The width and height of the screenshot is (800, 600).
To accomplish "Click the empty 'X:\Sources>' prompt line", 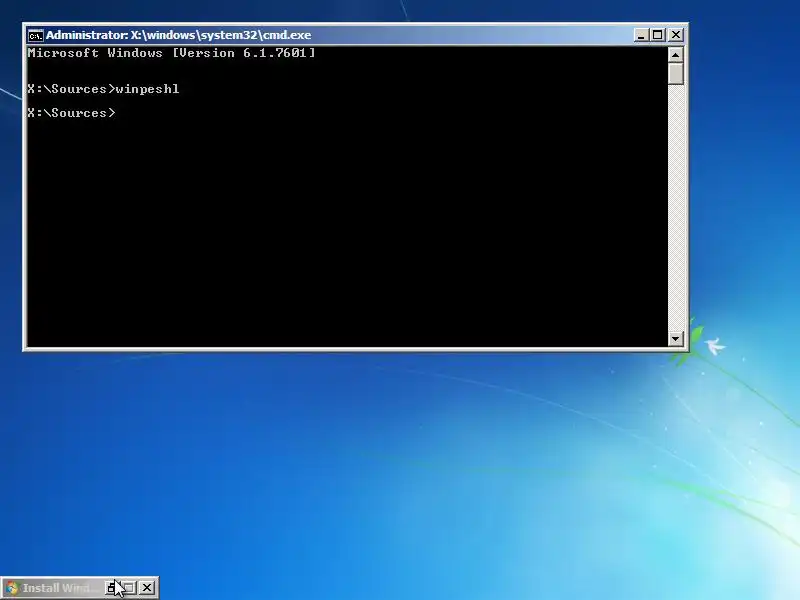I will [71, 113].
